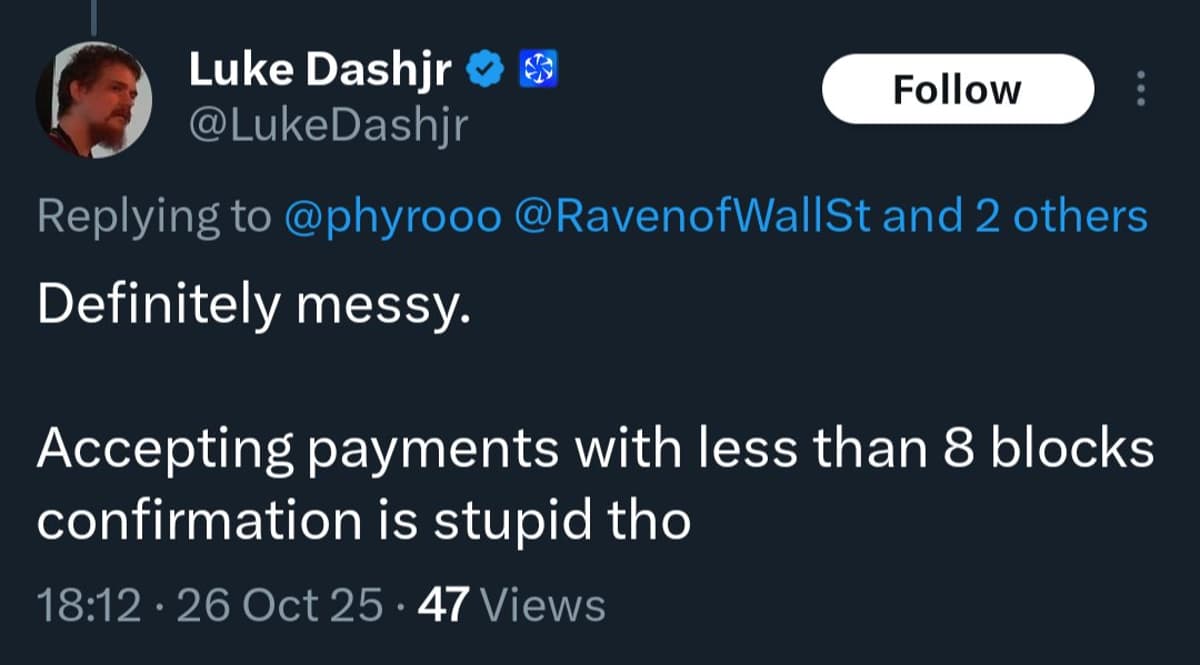Open the three-dot more options menu
The height and width of the screenshot is (665, 1200).
pyautogui.click(x=1140, y=90)
